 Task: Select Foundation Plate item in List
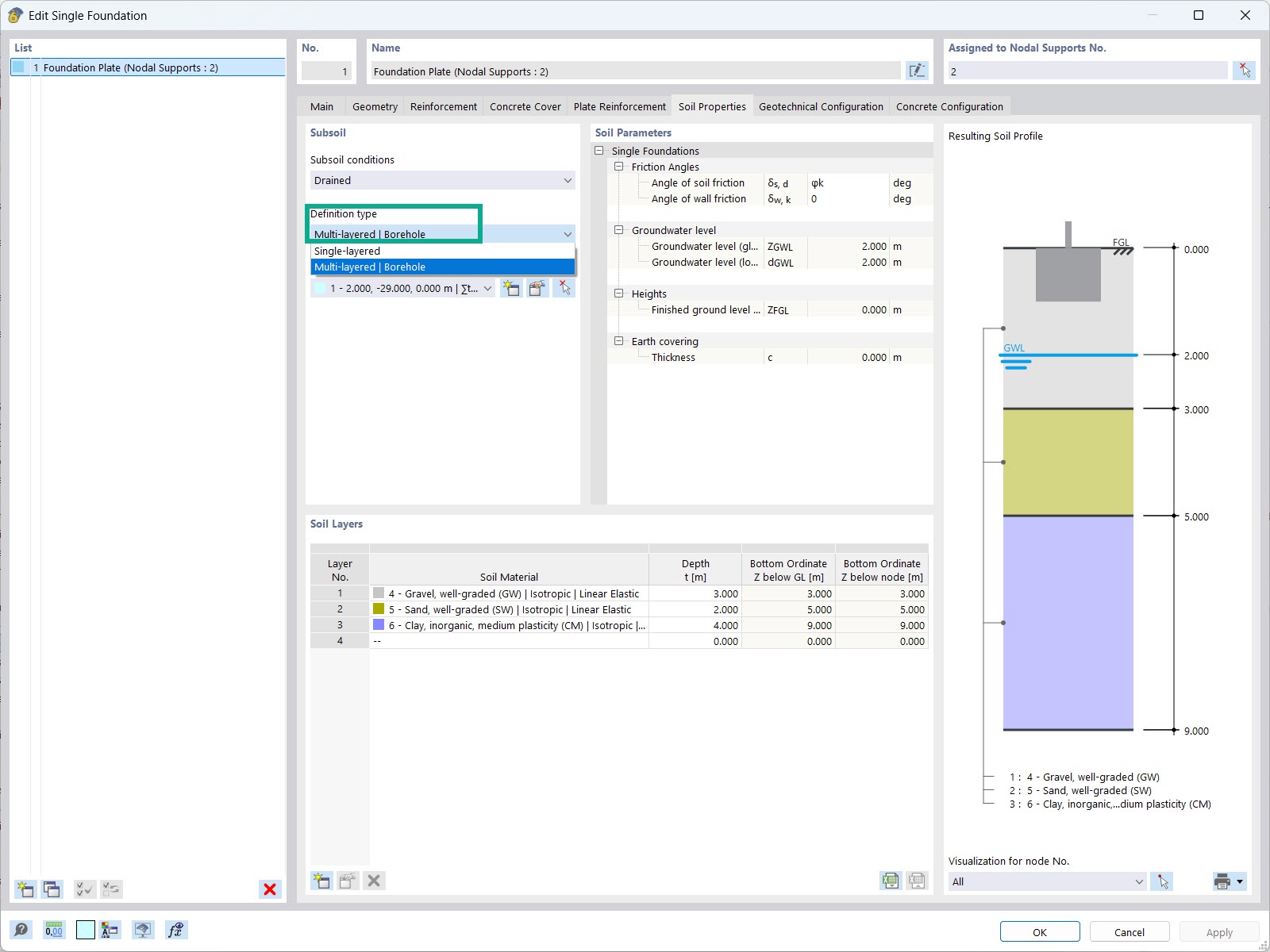point(148,67)
